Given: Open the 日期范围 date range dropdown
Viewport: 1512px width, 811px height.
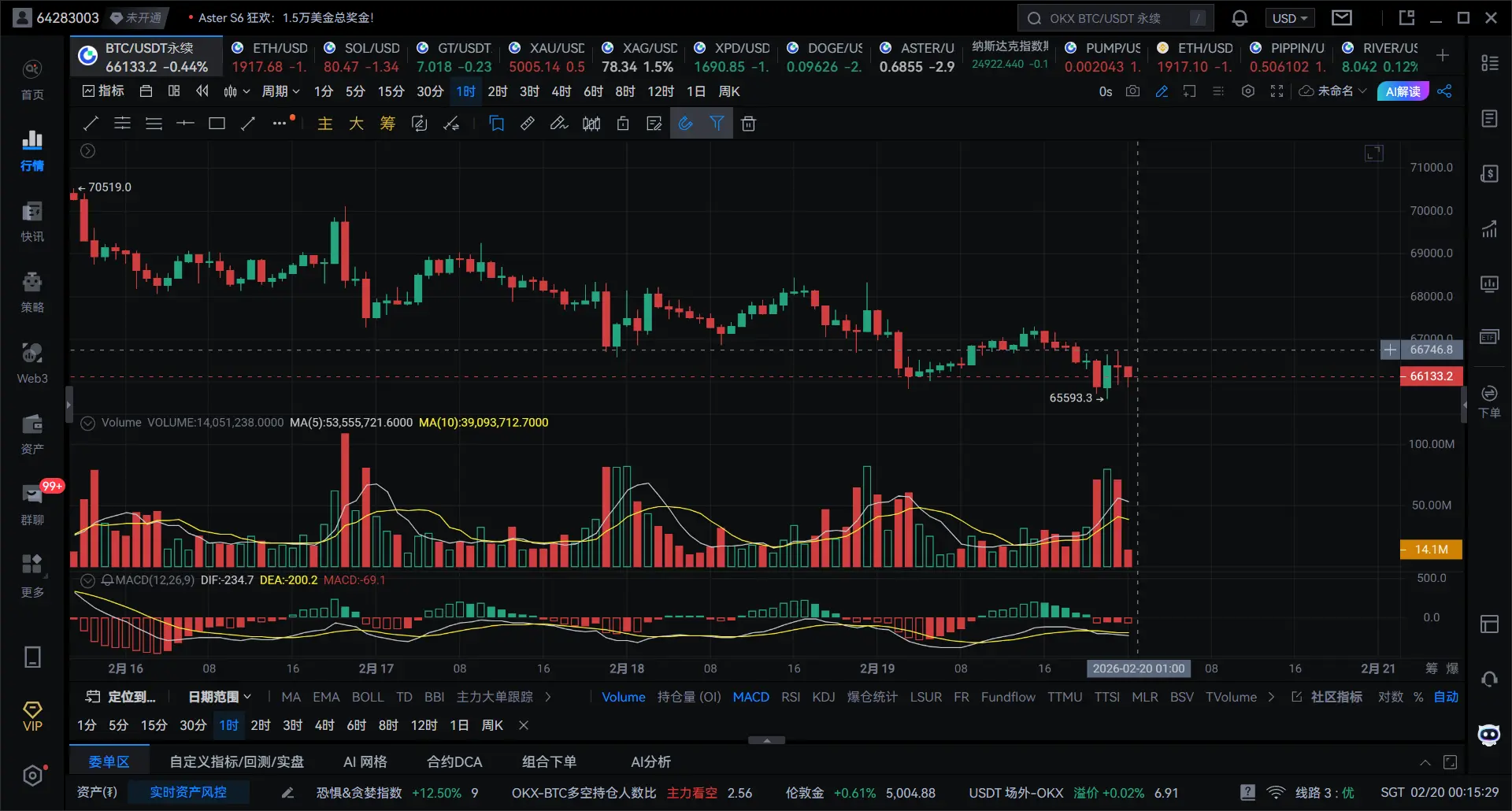Looking at the screenshot, I should [220, 697].
